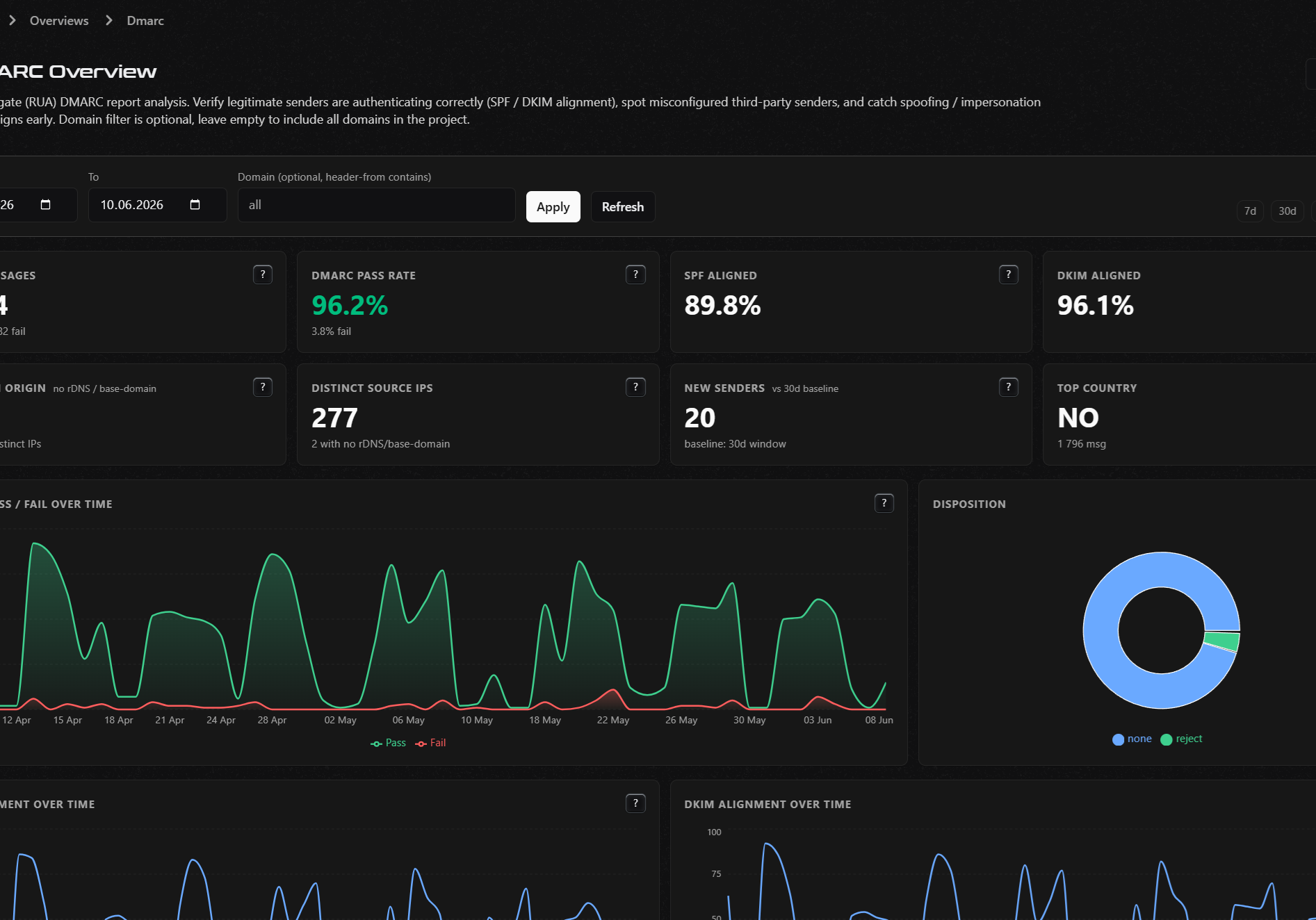Click the 277 distinct source IPs value

(x=334, y=418)
